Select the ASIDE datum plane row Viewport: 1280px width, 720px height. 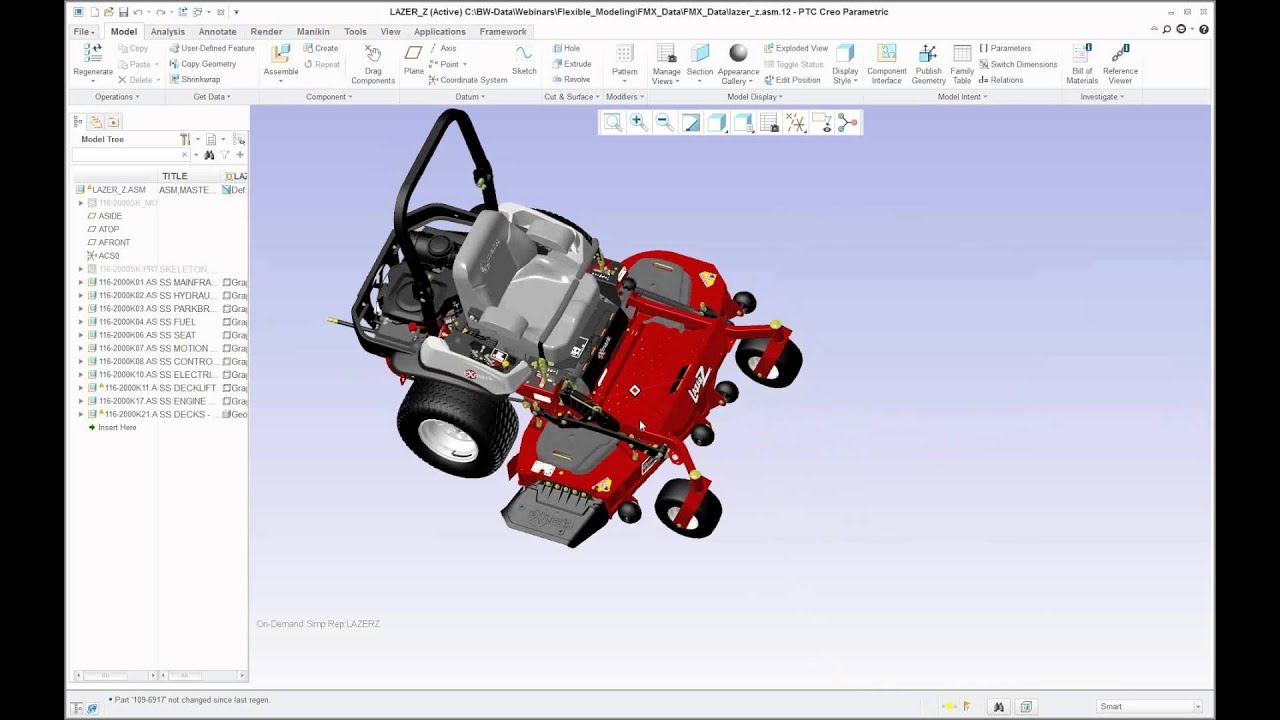tap(105, 216)
